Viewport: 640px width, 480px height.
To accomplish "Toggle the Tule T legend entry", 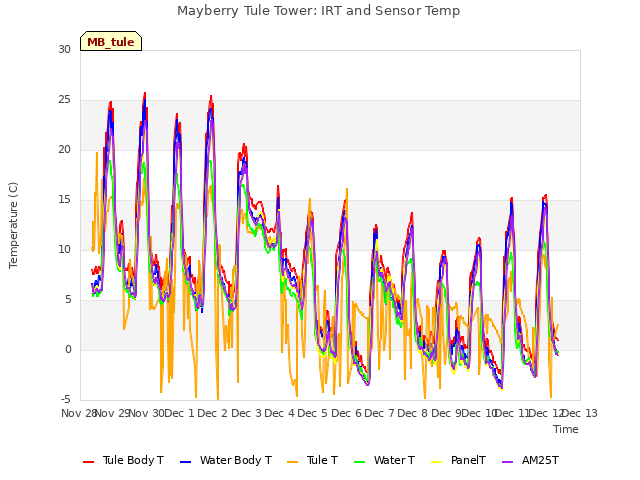I will [313, 460].
